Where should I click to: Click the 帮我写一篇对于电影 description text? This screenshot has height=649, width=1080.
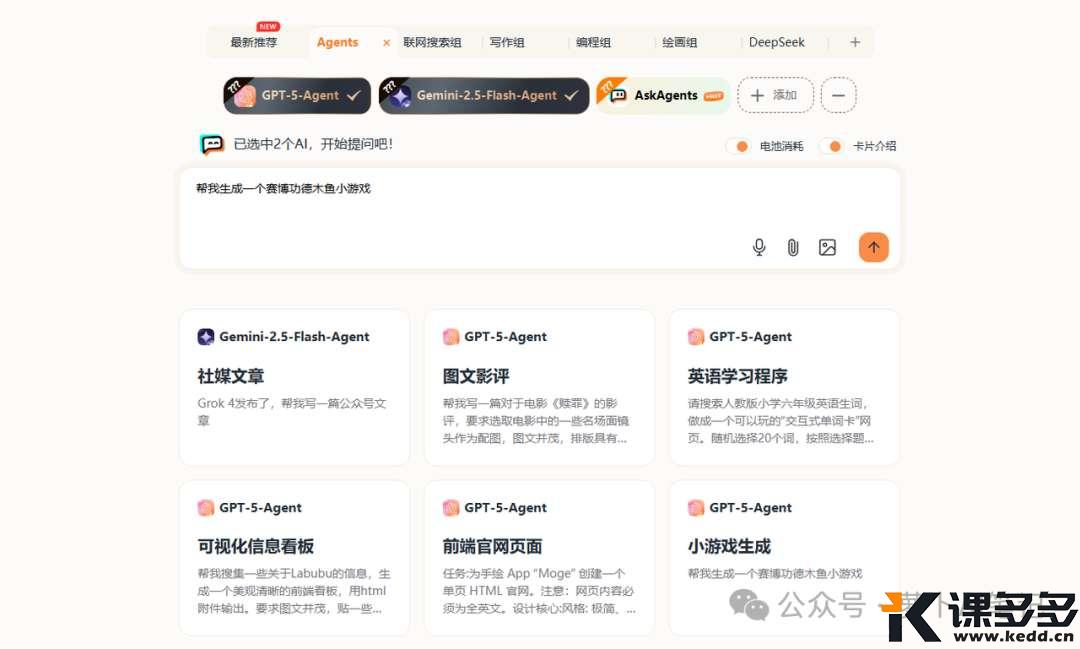(536, 420)
